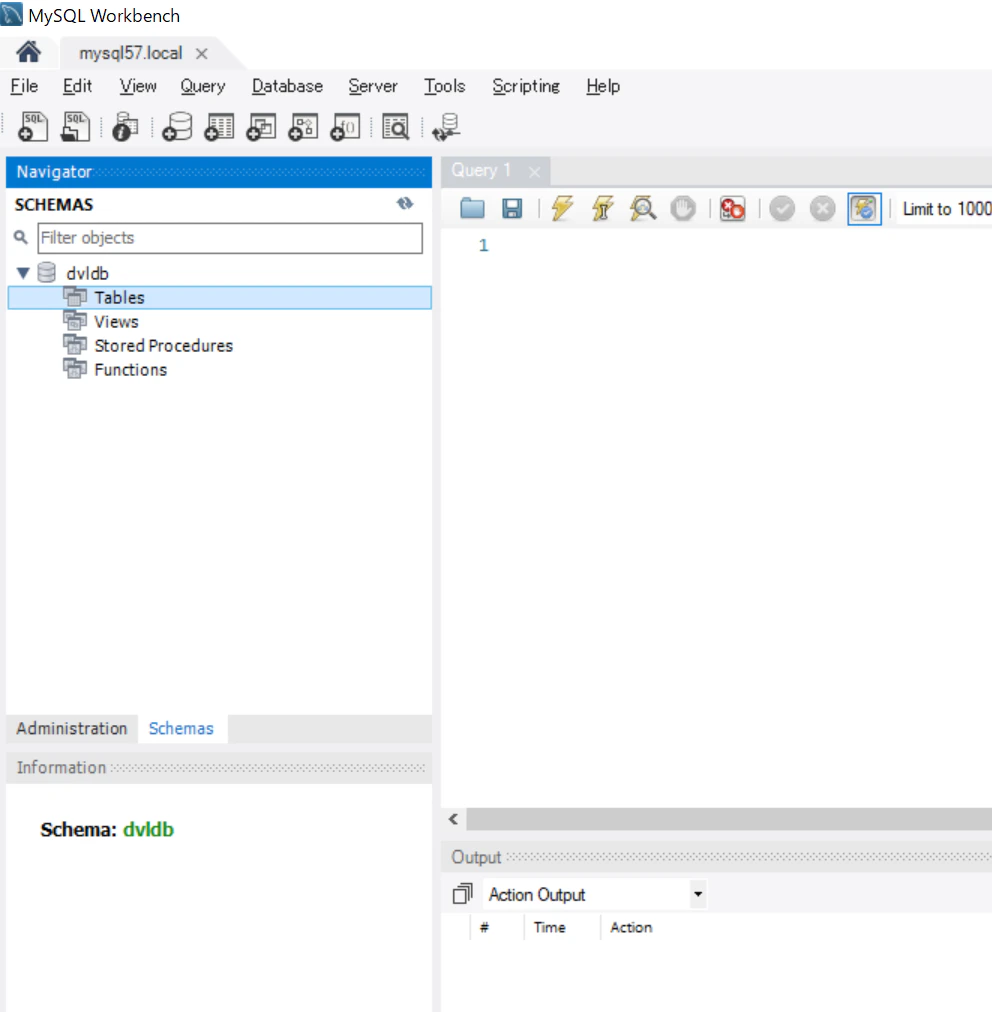Open the View menu
This screenshot has width=992, height=1012.
pyautogui.click(x=137, y=86)
